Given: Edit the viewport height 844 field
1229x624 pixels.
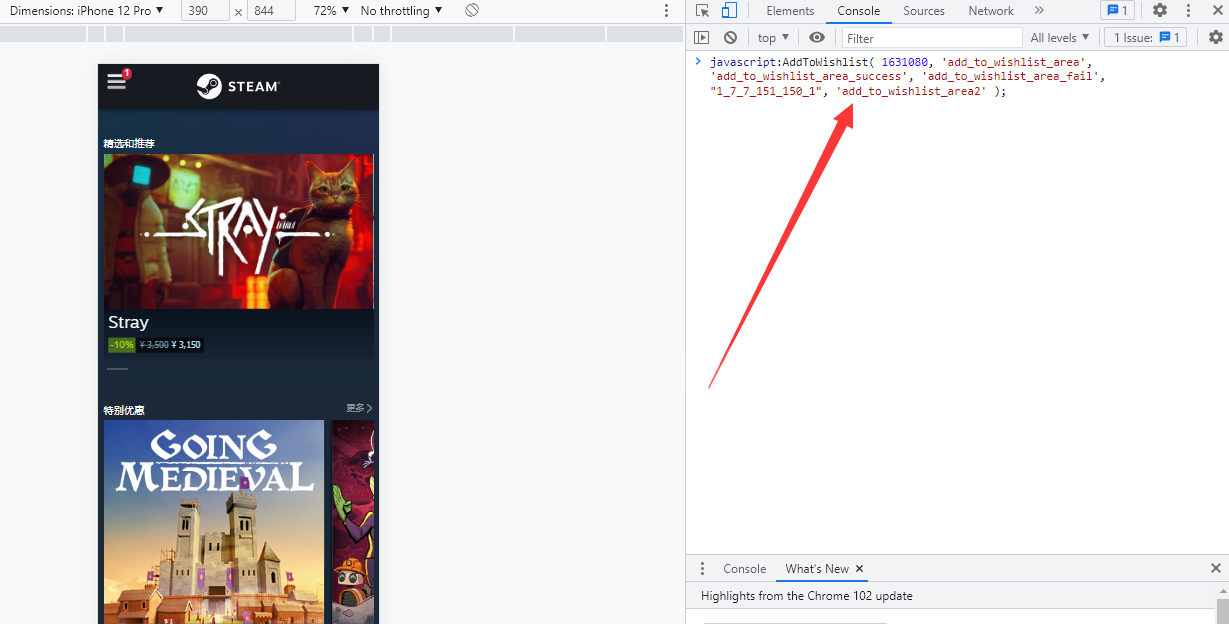Looking at the screenshot, I should click(271, 10).
